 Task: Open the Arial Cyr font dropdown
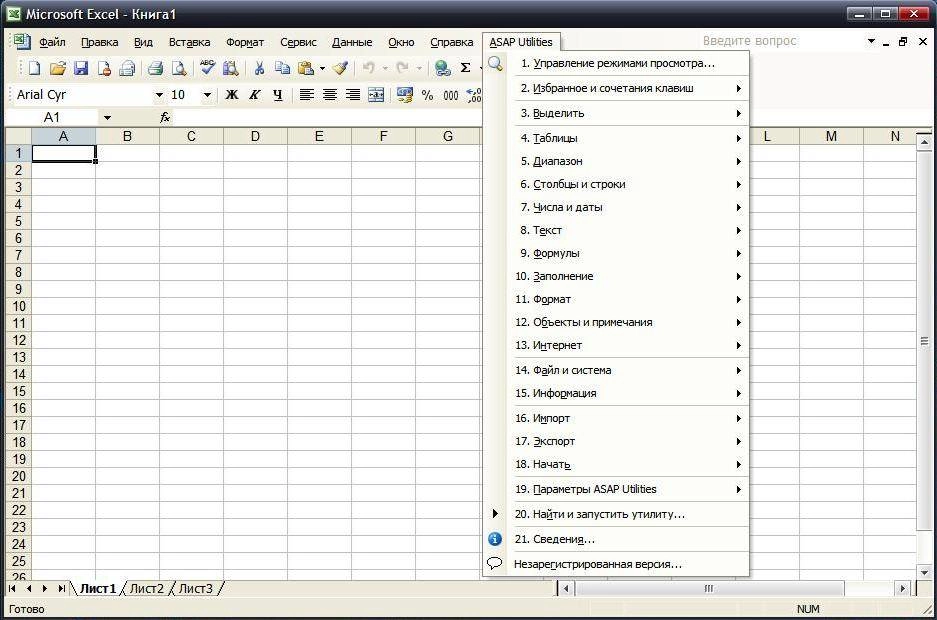point(159,94)
